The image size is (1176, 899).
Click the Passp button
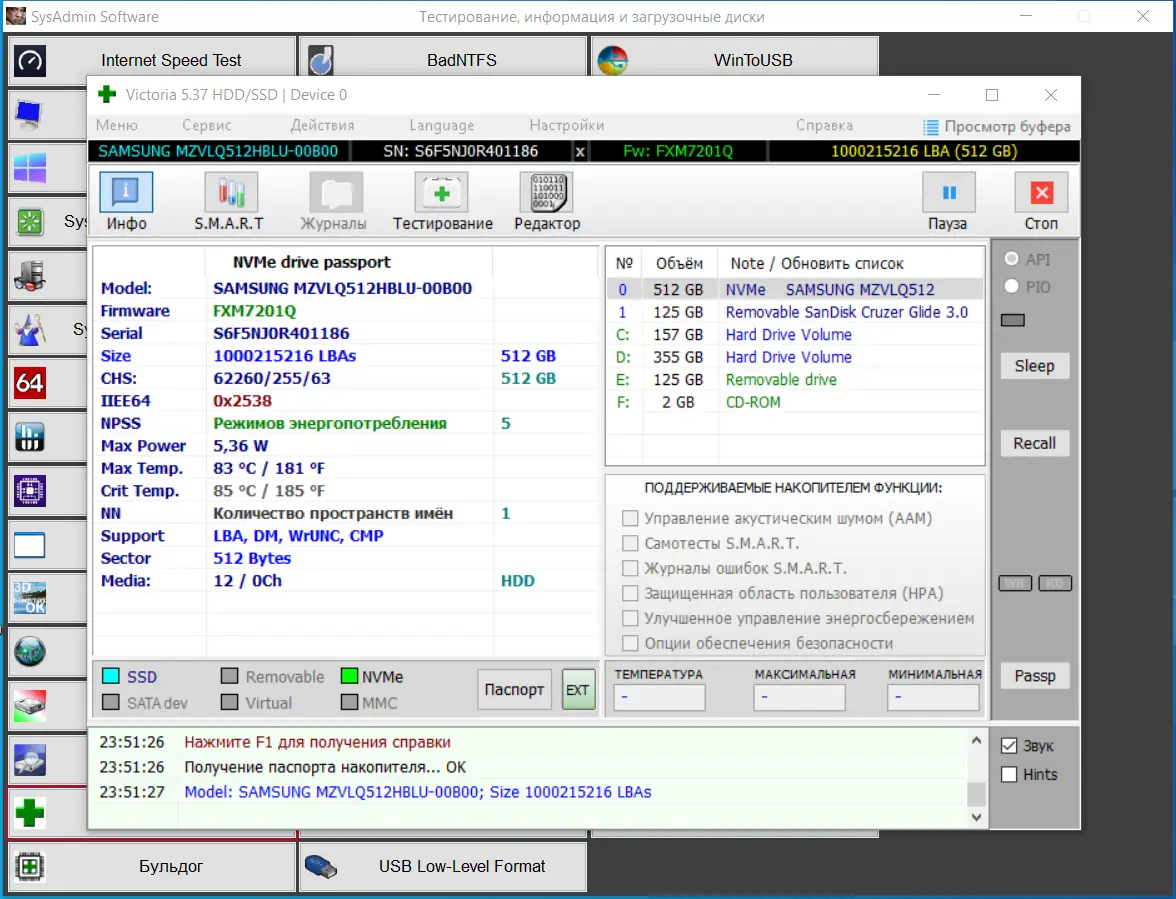[1034, 676]
